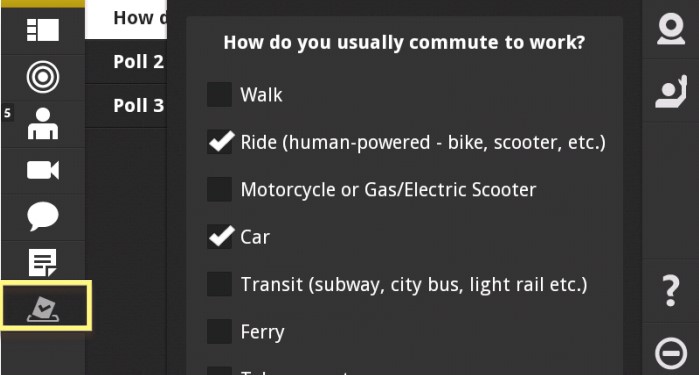Open the video camera panel
This screenshot has height=375, width=699.
tap(43, 170)
